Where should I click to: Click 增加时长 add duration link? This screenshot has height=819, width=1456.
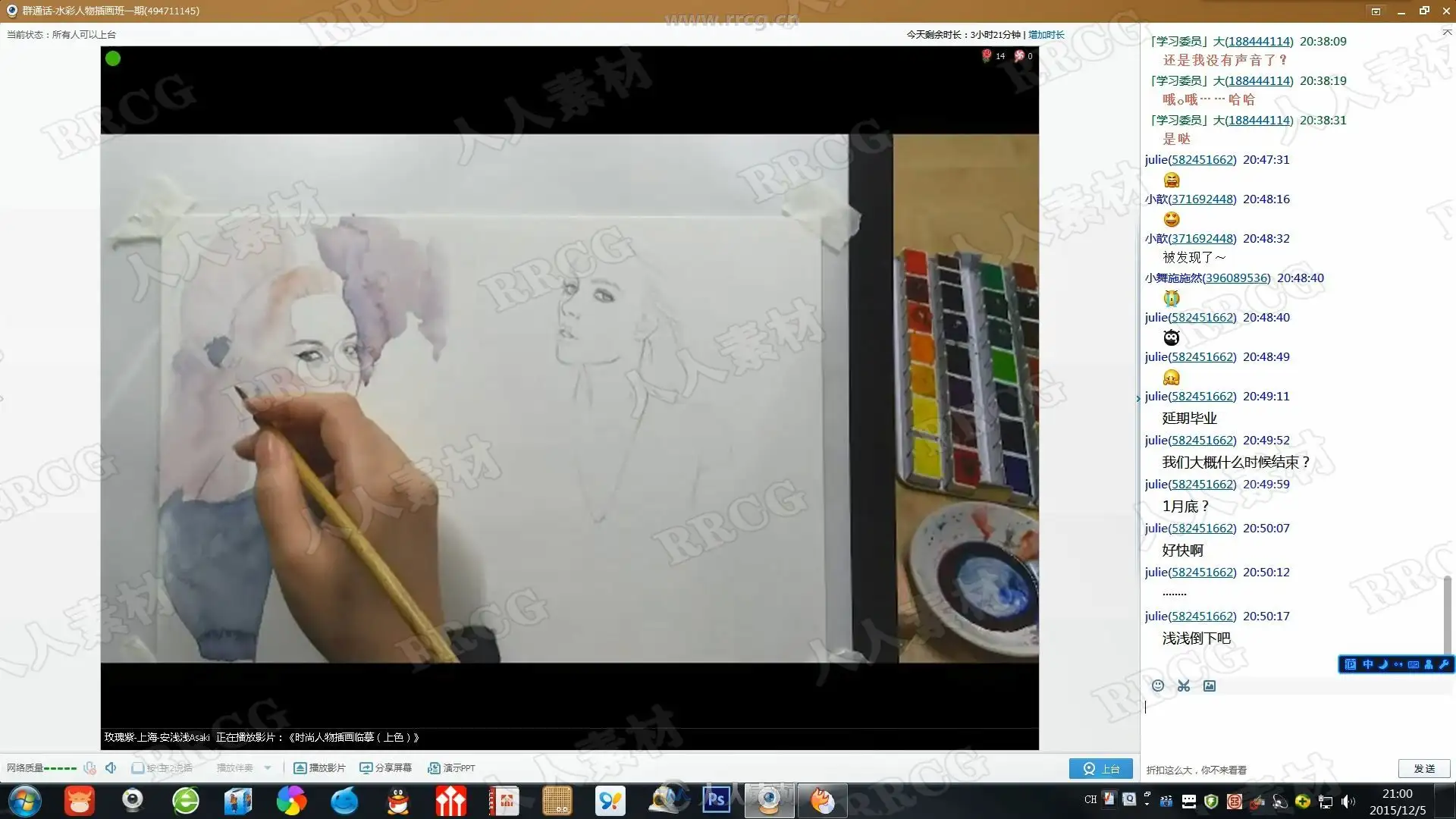(1046, 35)
